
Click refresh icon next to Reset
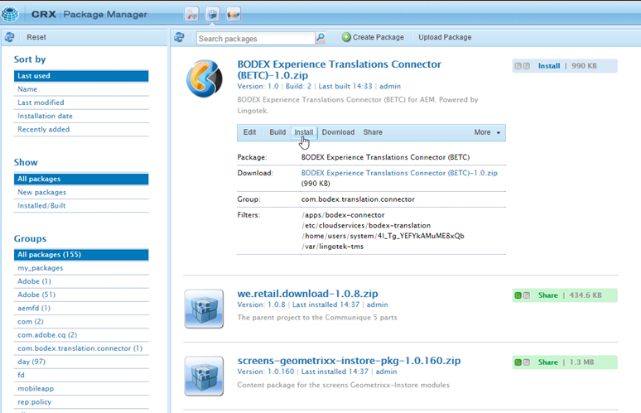[10, 37]
